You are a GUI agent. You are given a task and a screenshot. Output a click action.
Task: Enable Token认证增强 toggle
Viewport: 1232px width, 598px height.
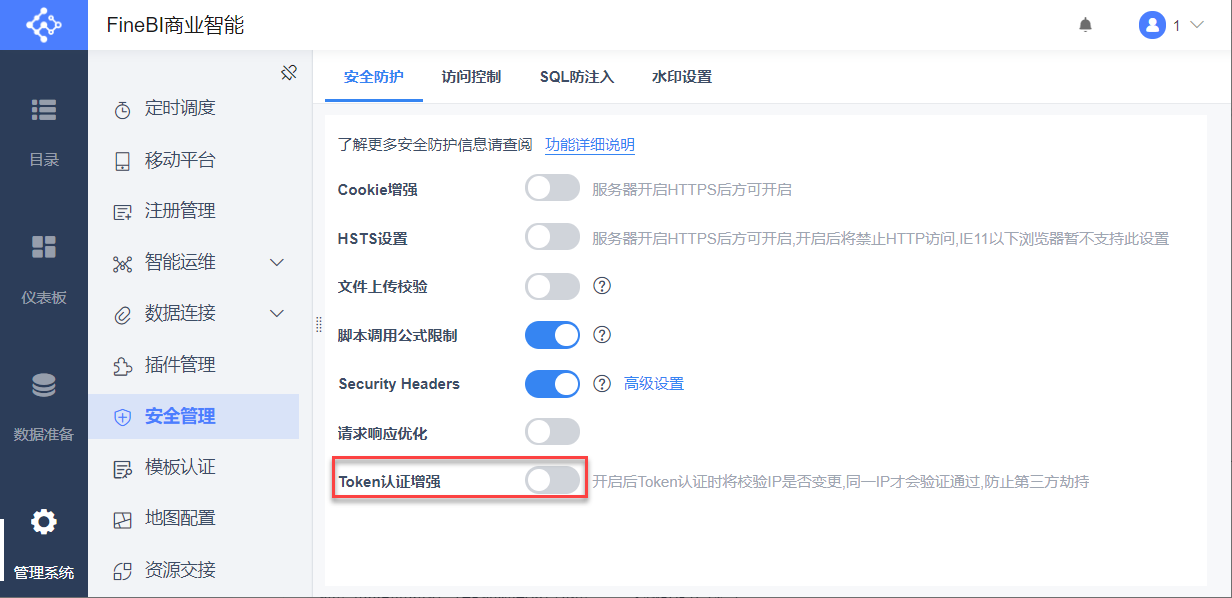coord(552,480)
